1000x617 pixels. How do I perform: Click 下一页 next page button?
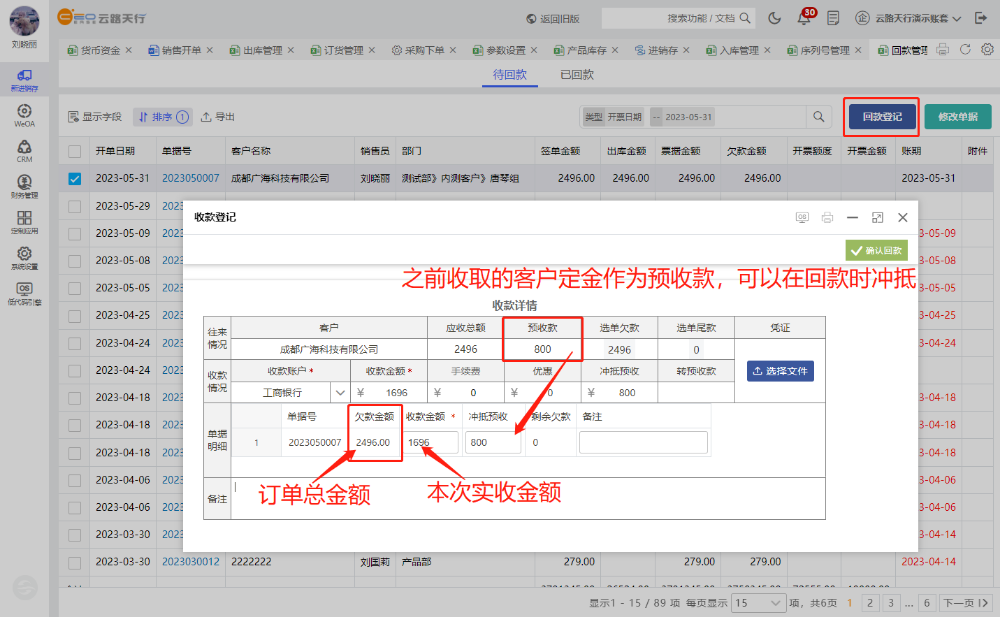pos(966,602)
